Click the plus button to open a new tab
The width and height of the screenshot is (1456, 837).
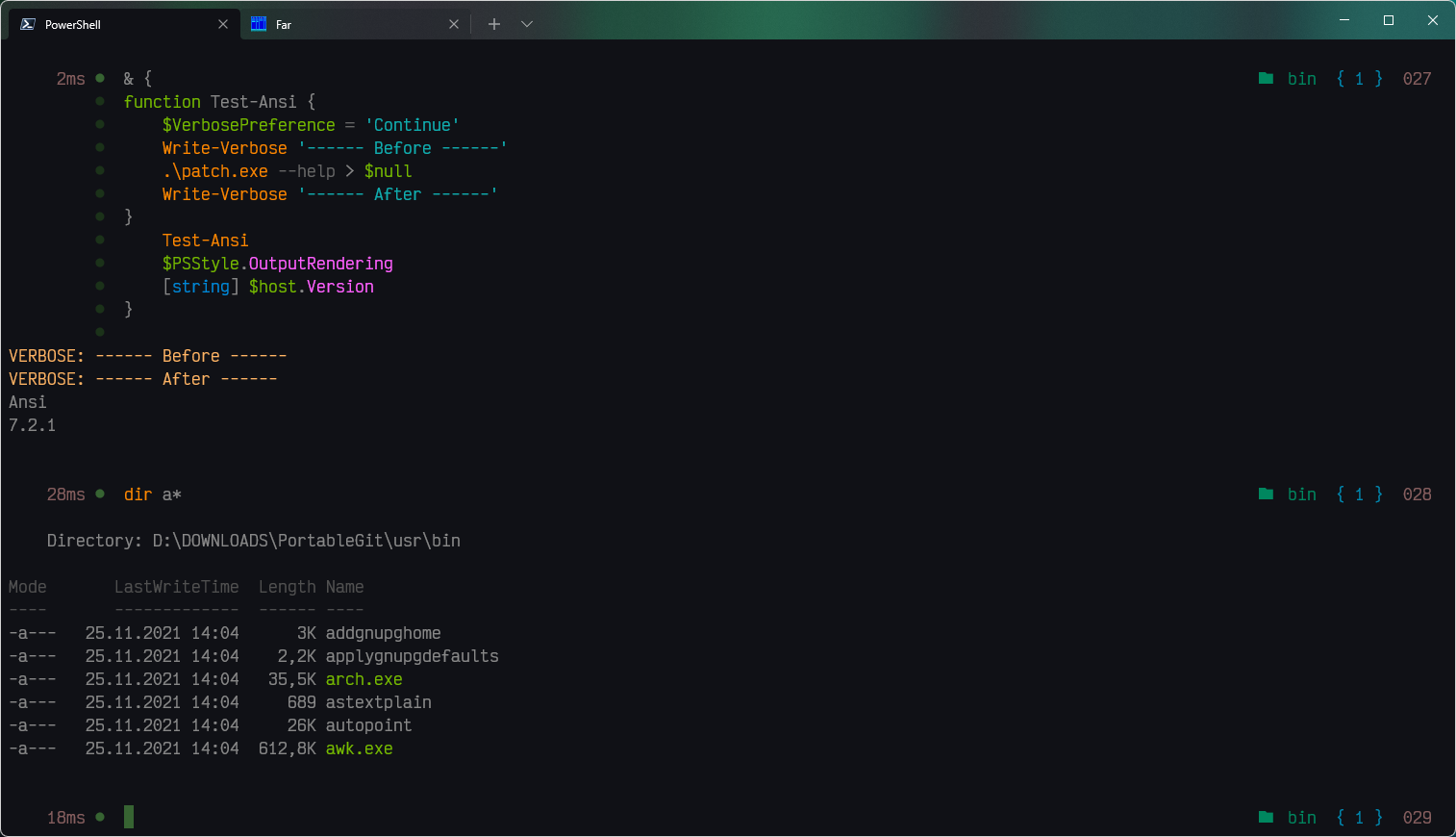(493, 23)
